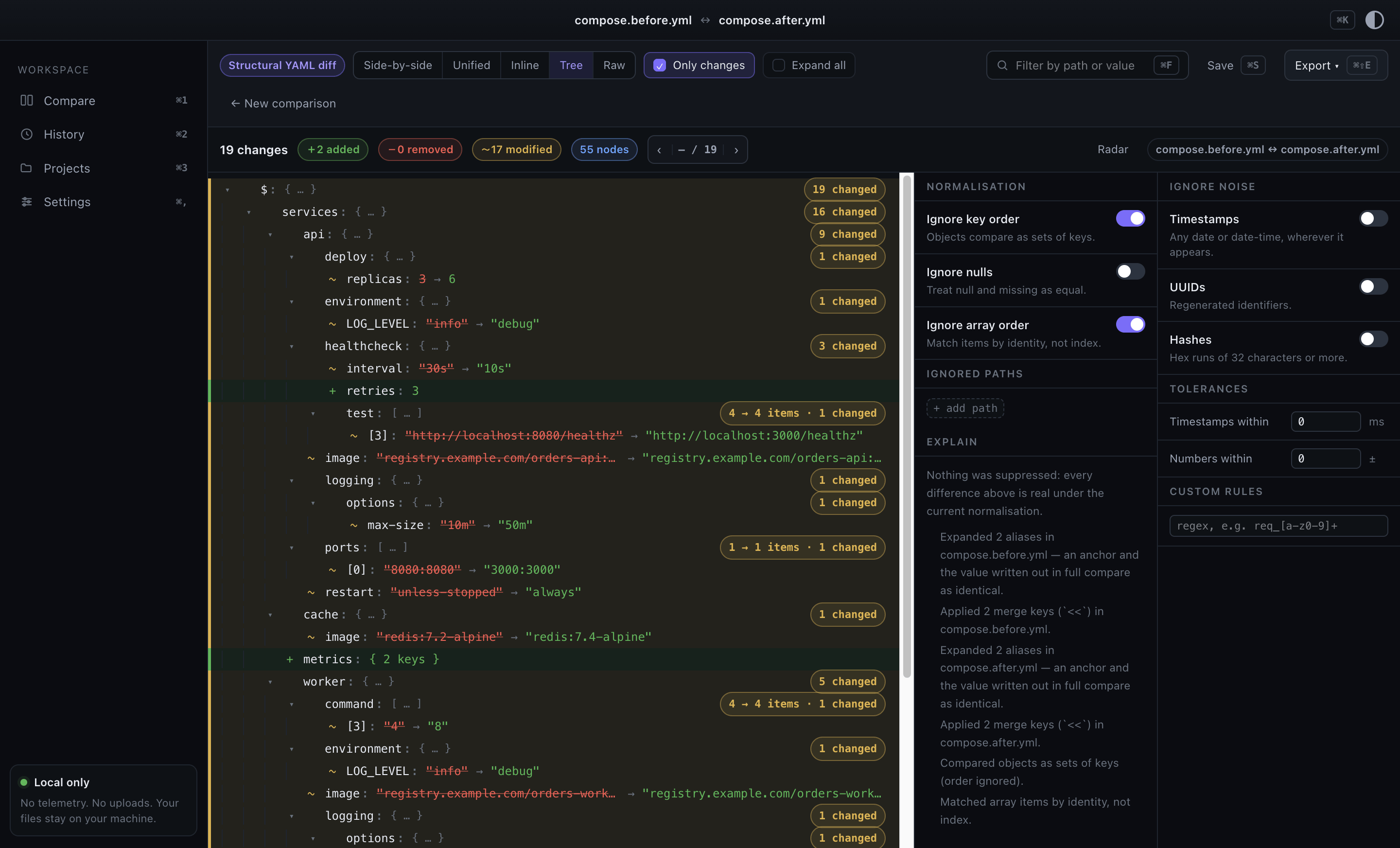Switch to Side-by-side view
The height and width of the screenshot is (848, 1400).
click(398, 65)
